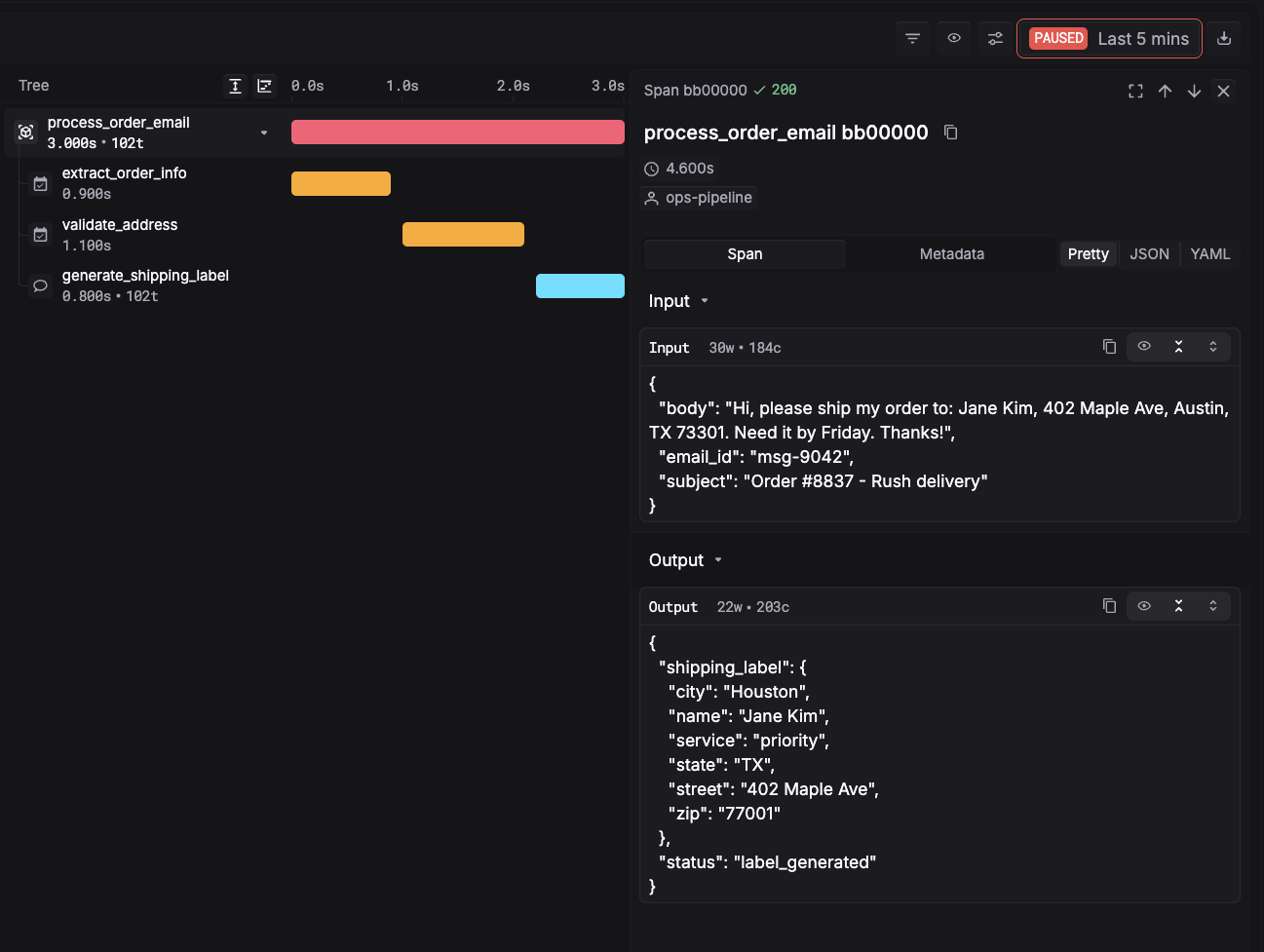Expand span details to fullscreen
Image resolution: width=1264 pixels, height=952 pixels.
point(1135,91)
